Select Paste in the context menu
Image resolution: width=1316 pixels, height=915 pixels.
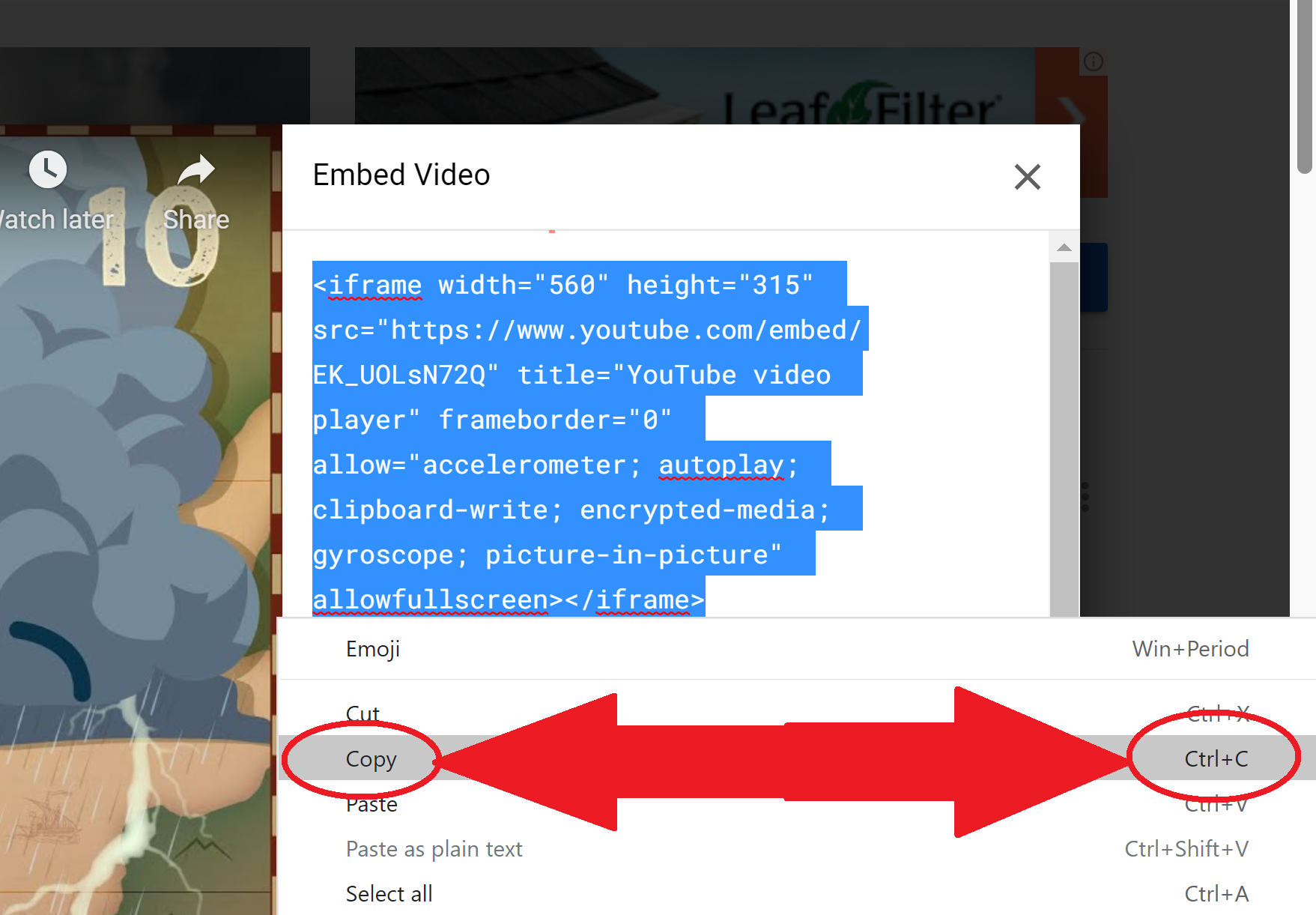[372, 806]
